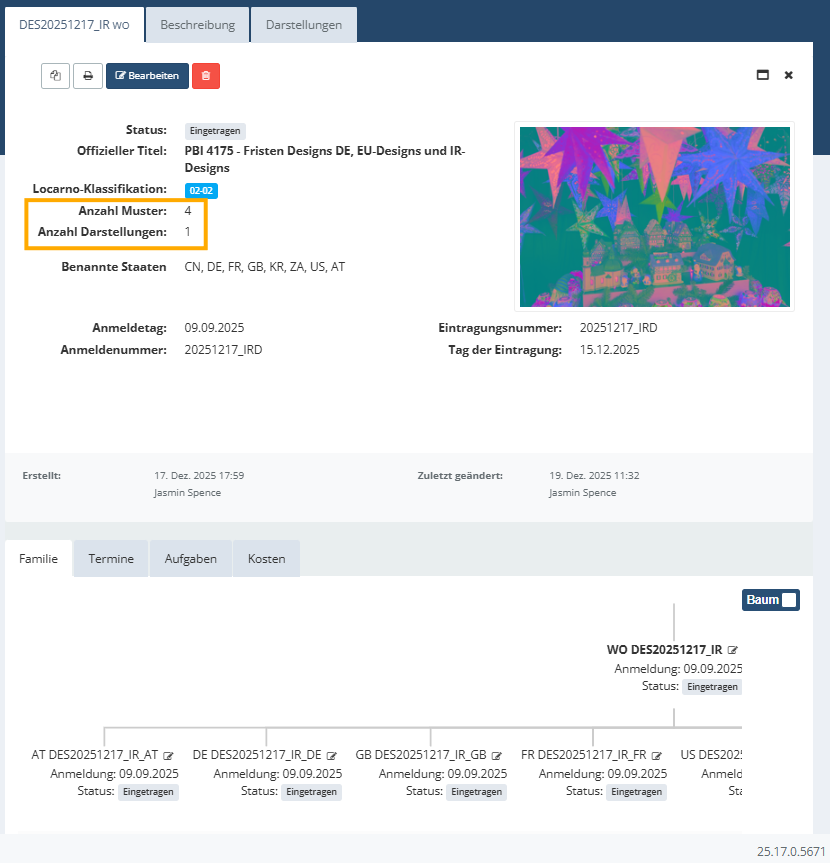Open edit icon beside DE DES20251217_IR_DE
This screenshot has height=863, width=830.
(x=331, y=756)
